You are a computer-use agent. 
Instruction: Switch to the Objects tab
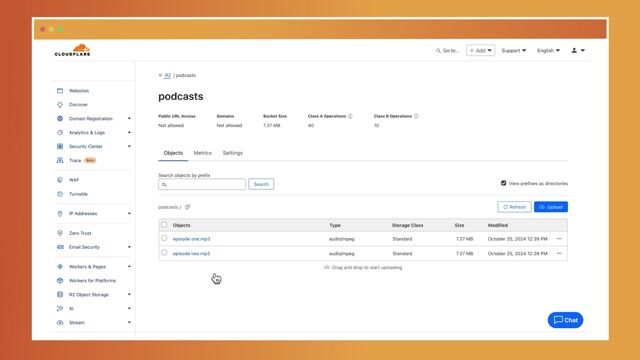coord(173,153)
